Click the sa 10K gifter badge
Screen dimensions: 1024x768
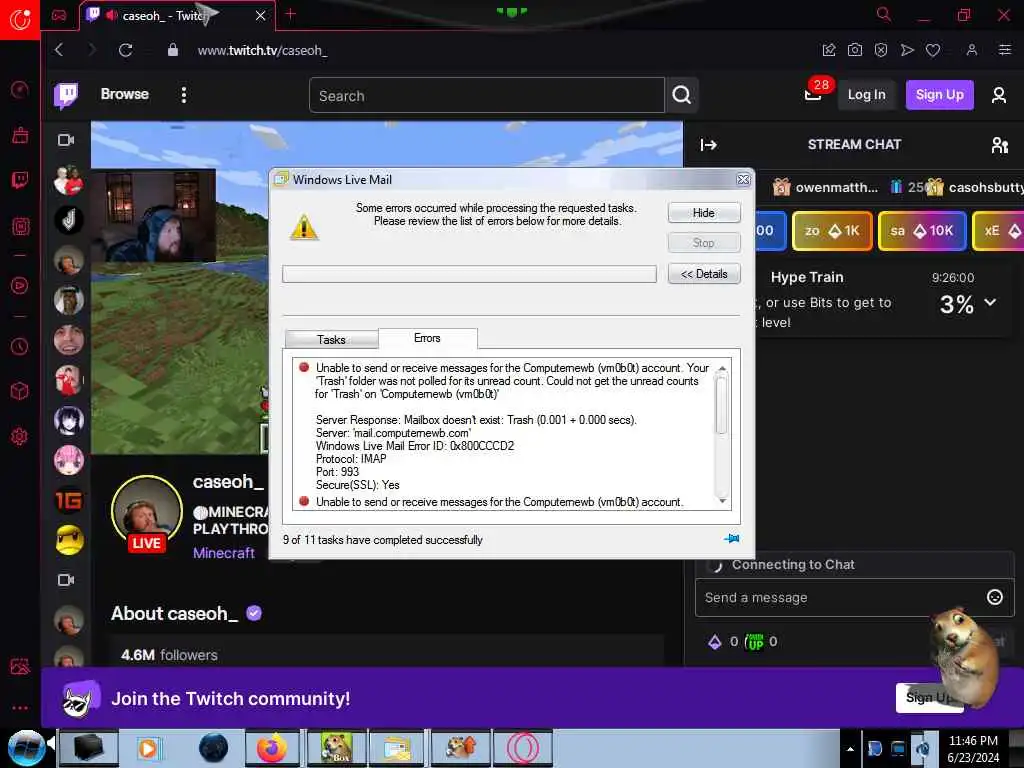pyautogui.click(x=922, y=231)
